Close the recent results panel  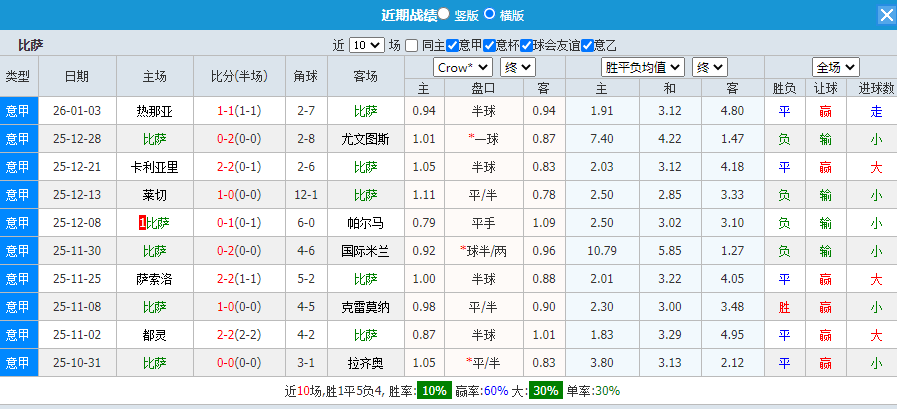[x=886, y=15]
